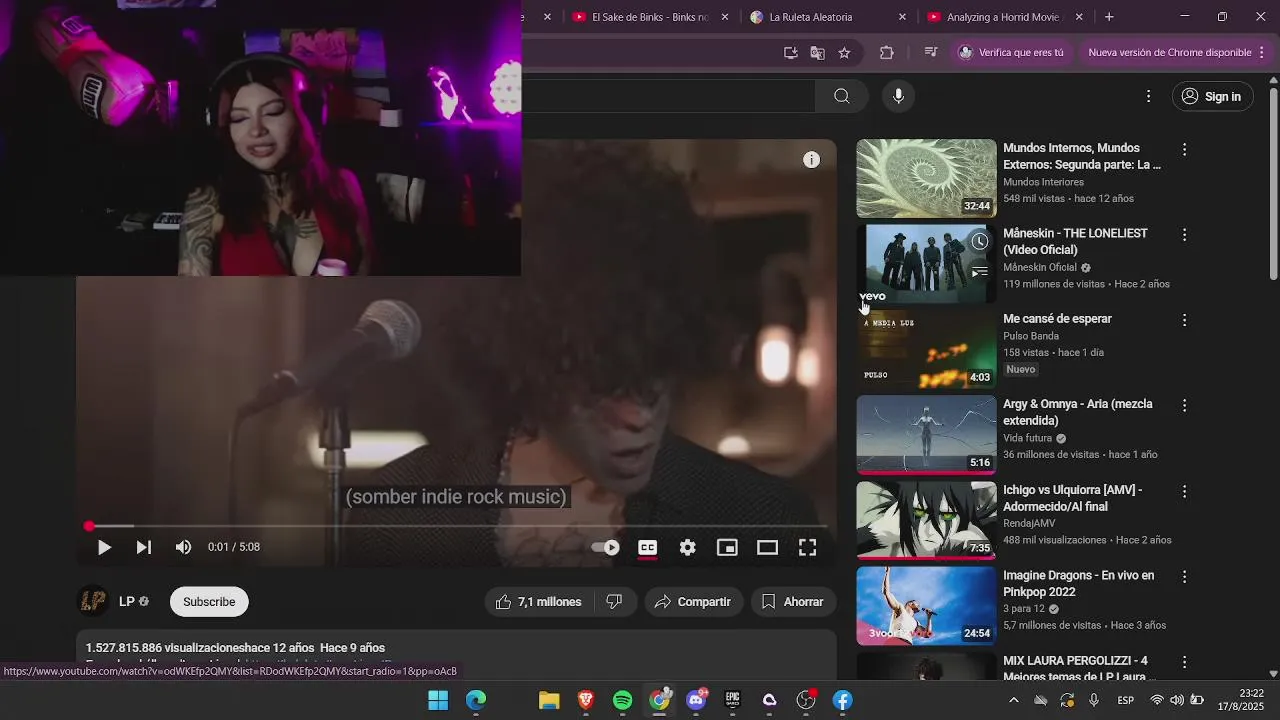1280x720 pixels.
Task: Open a new browser tab
Action: (x=1109, y=17)
